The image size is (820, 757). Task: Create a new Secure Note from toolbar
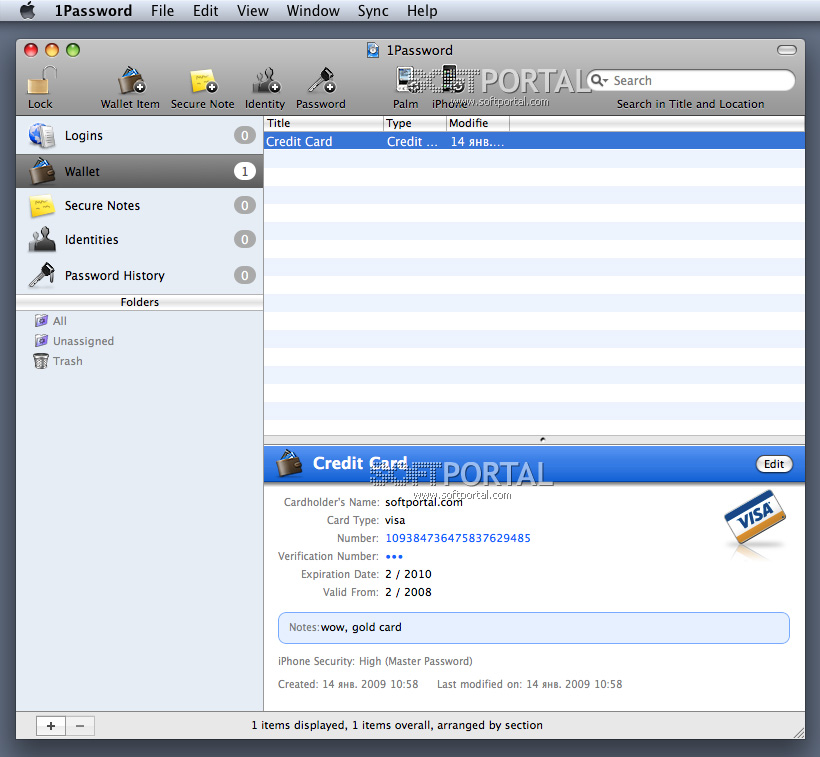pyautogui.click(x=203, y=81)
